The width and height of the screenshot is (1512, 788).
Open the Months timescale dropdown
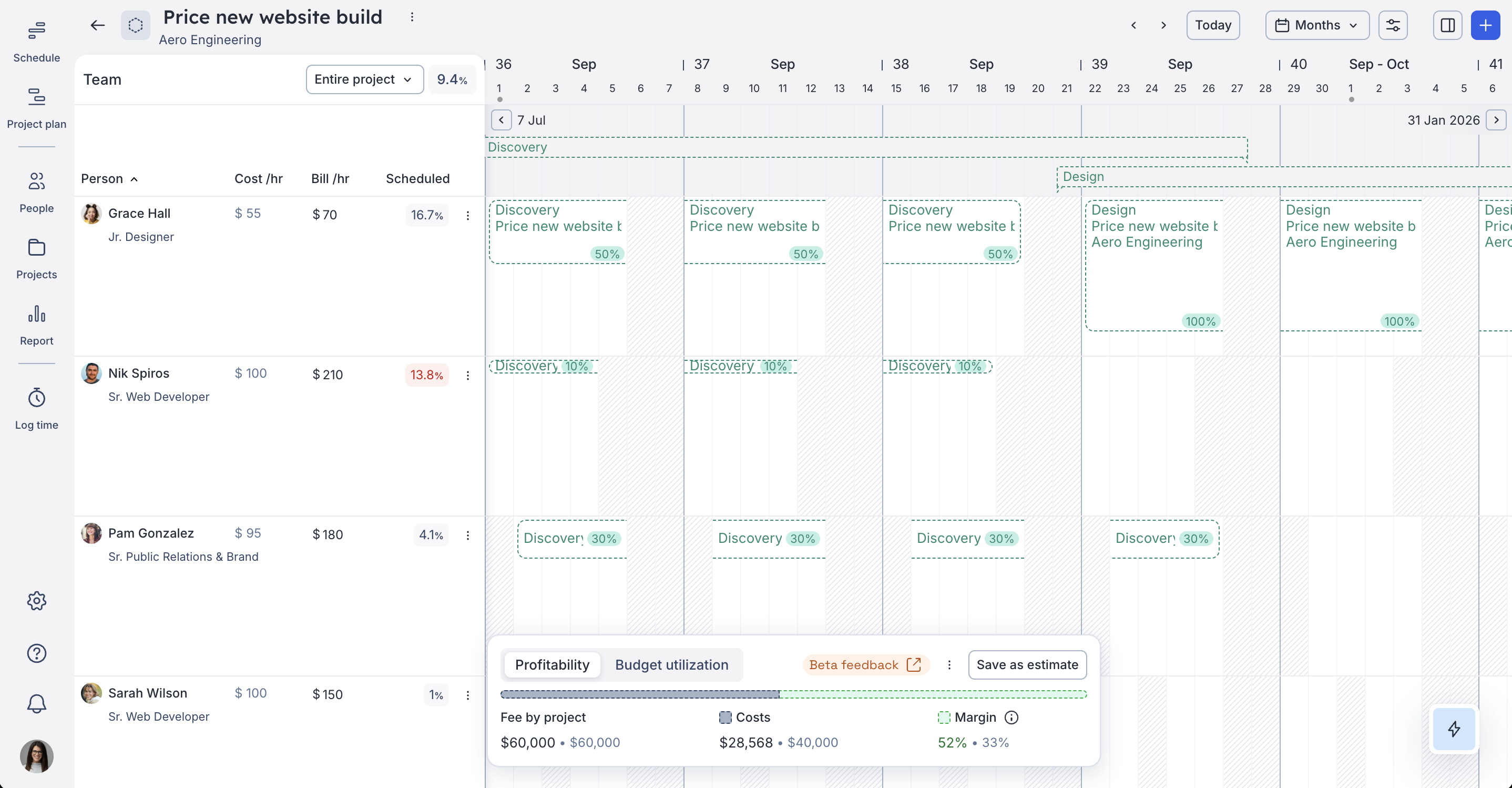(1316, 25)
